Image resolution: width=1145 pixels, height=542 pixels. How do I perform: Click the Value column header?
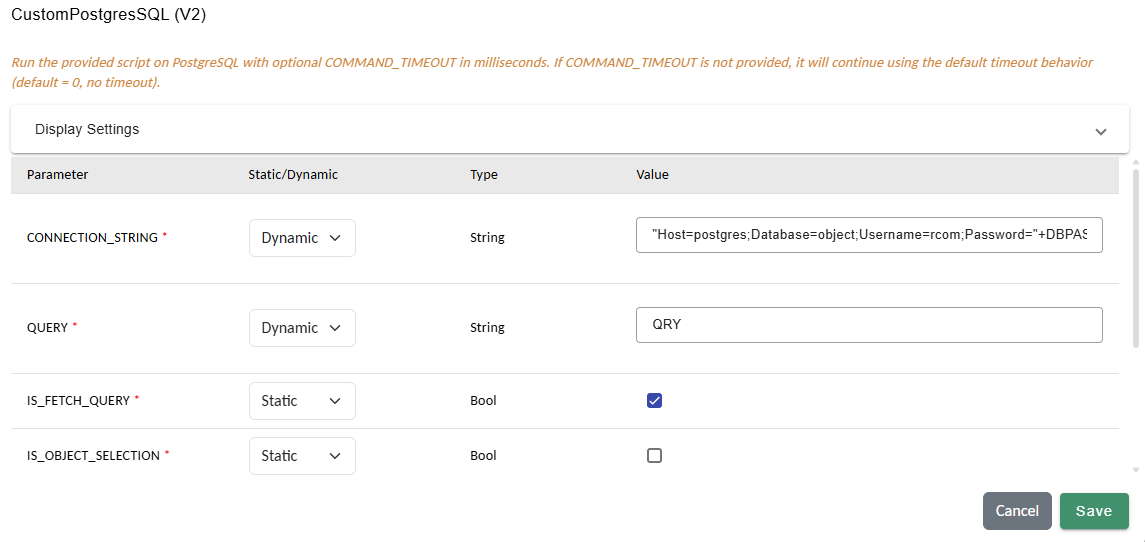point(652,174)
